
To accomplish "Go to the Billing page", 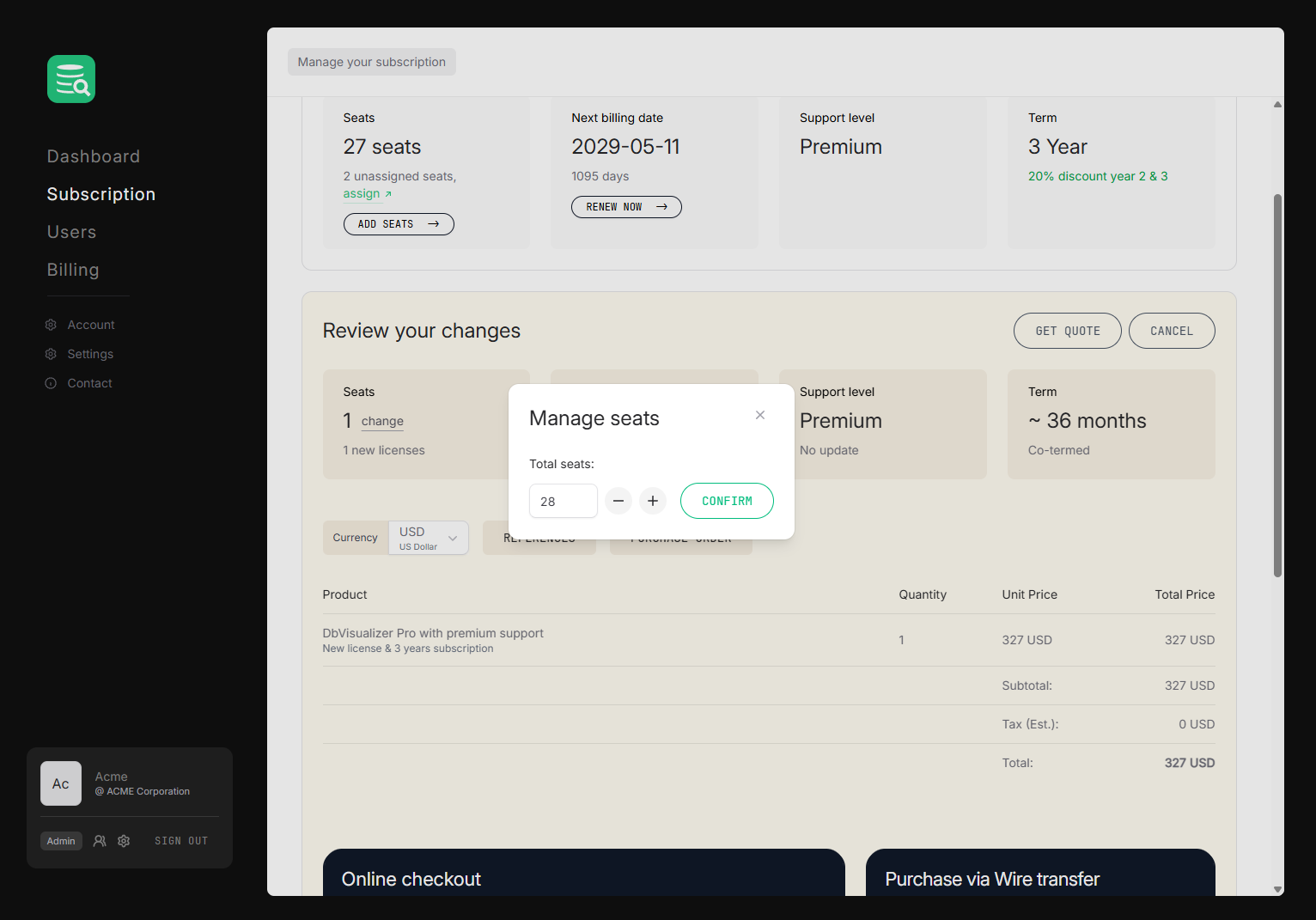I will [73, 270].
